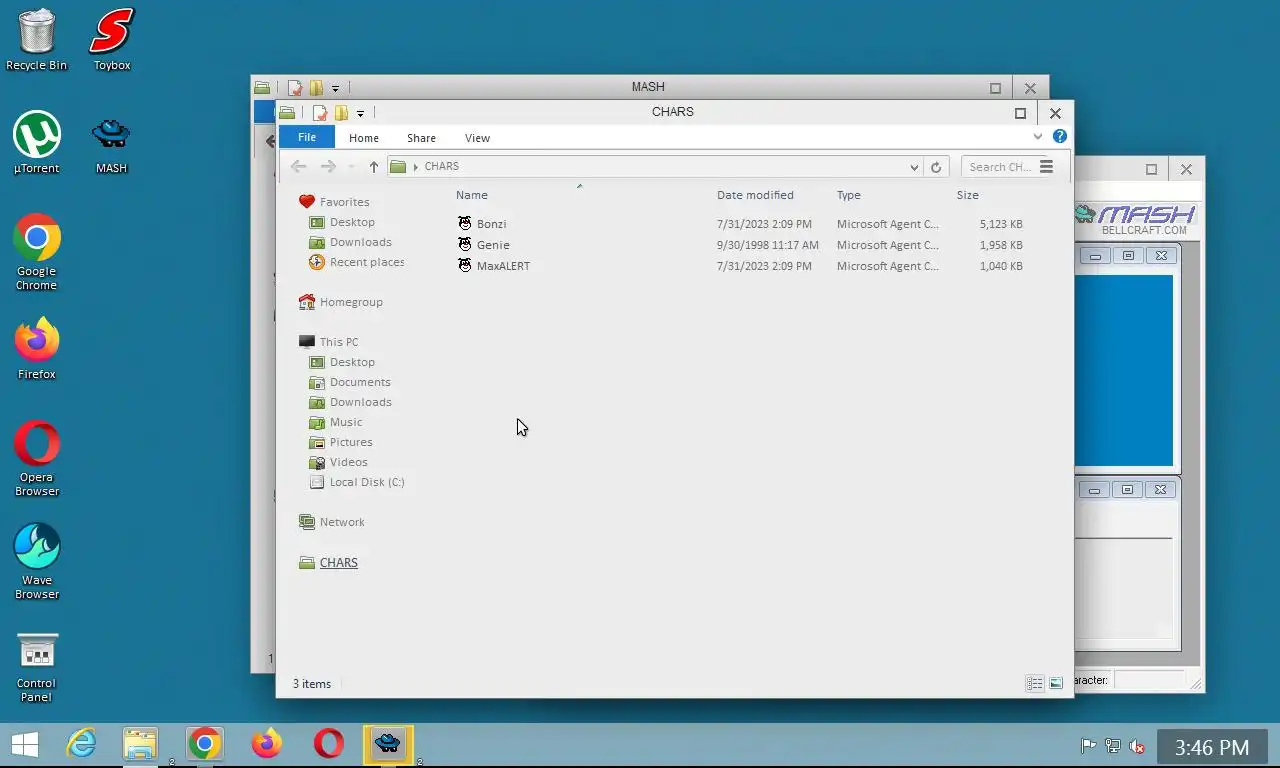1280x768 pixels.
Task: Open Wave Browser desktop shortcut
Action: pos(37,561)
